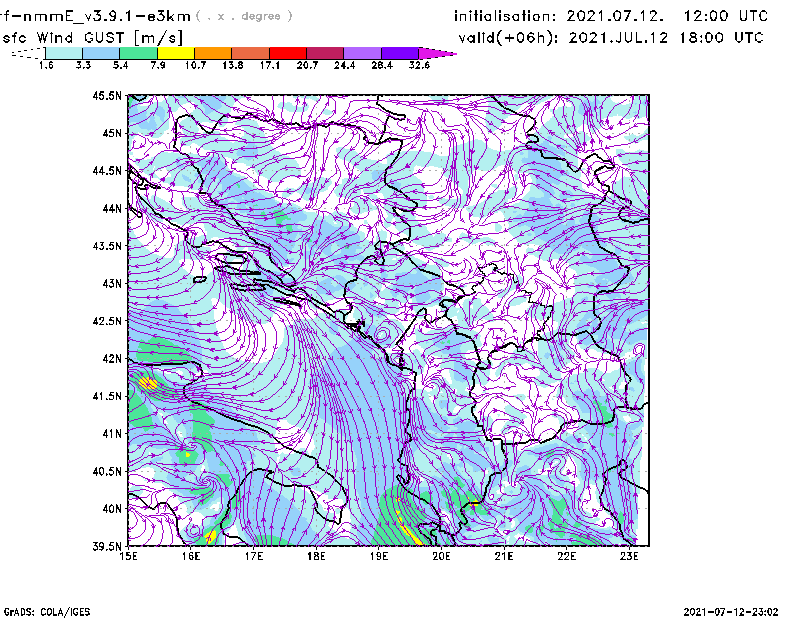
Task: Click the salmon 13.8–17.1 legend swatch
Action: point(251,53)
